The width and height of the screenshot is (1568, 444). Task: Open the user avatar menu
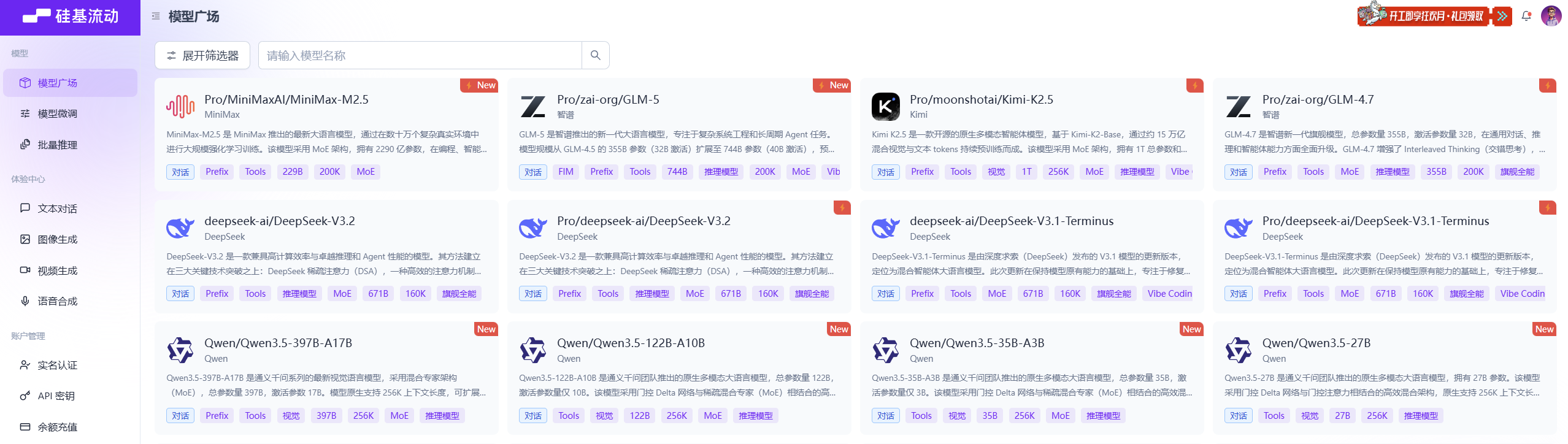[1551, 16]
